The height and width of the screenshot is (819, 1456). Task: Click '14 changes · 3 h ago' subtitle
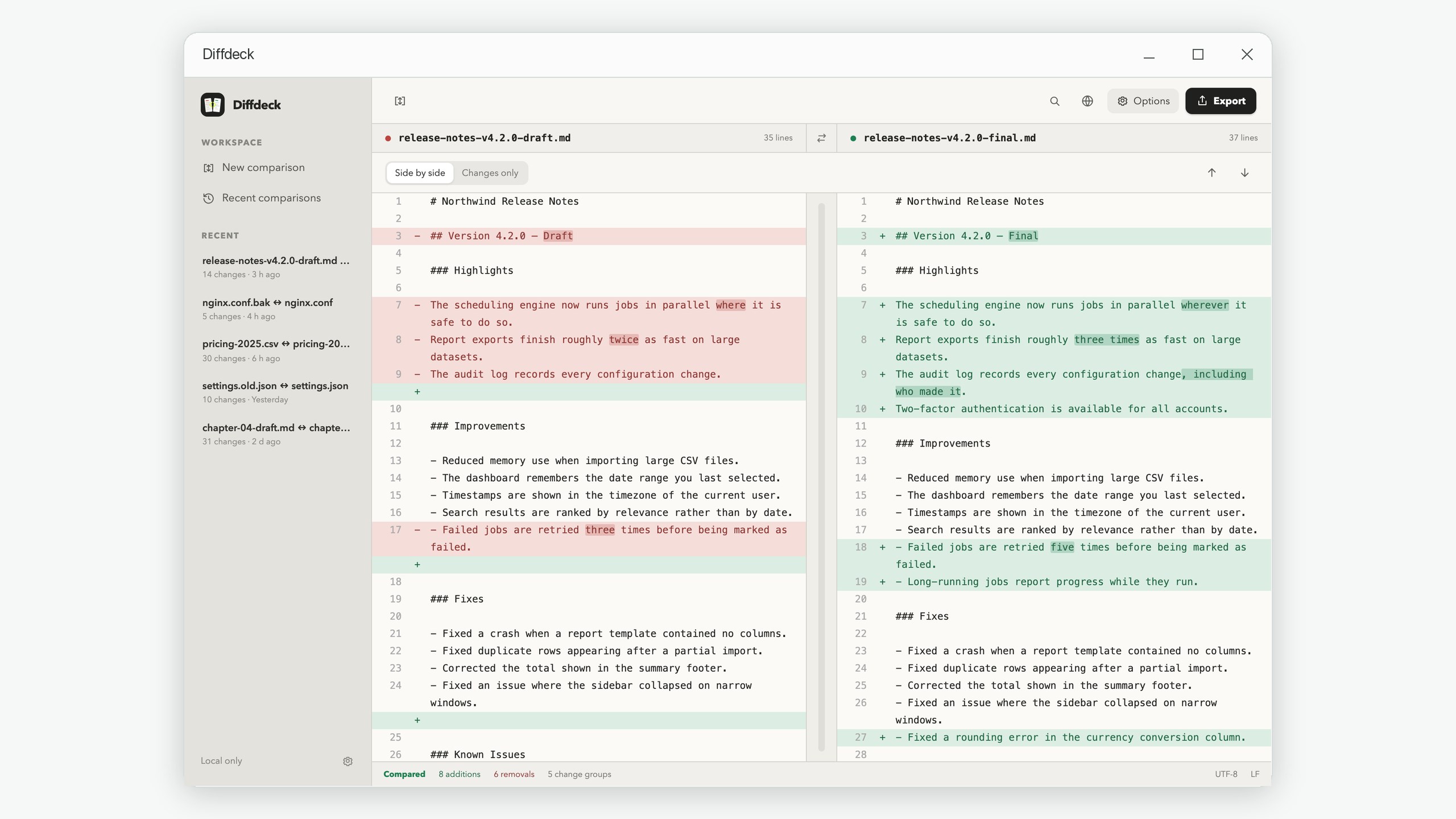[241, 275]
